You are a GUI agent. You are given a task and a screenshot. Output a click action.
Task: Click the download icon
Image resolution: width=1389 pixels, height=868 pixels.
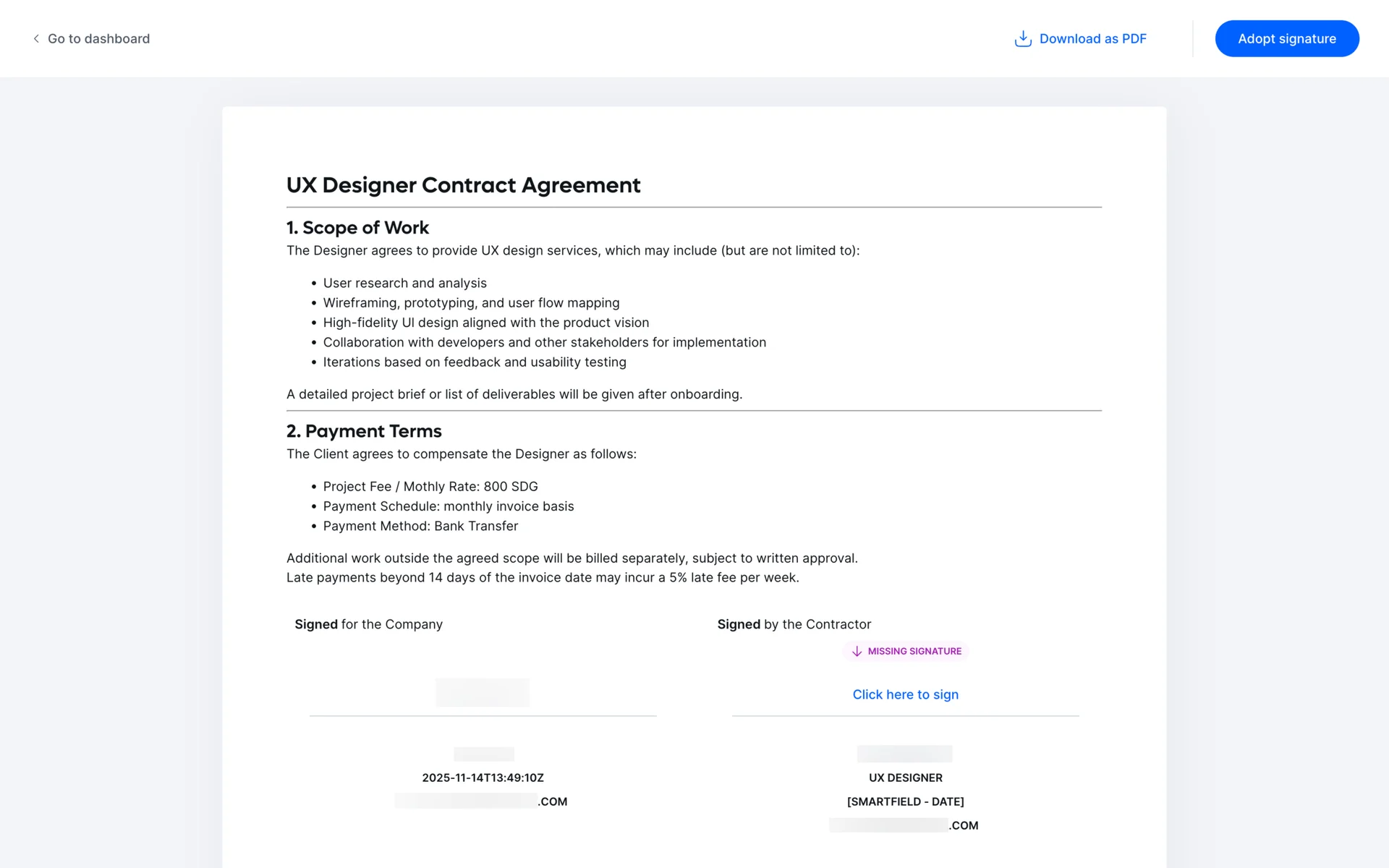coord(1022,38)
